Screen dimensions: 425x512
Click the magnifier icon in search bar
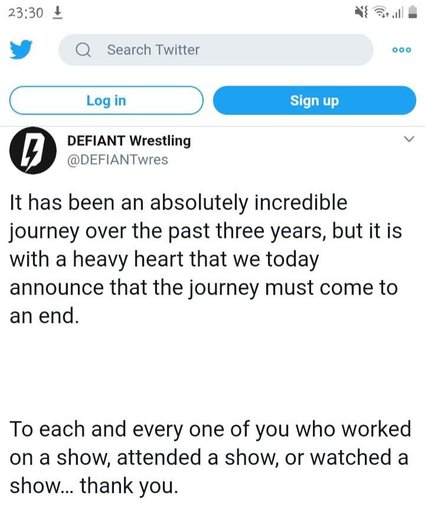(83, 50)
